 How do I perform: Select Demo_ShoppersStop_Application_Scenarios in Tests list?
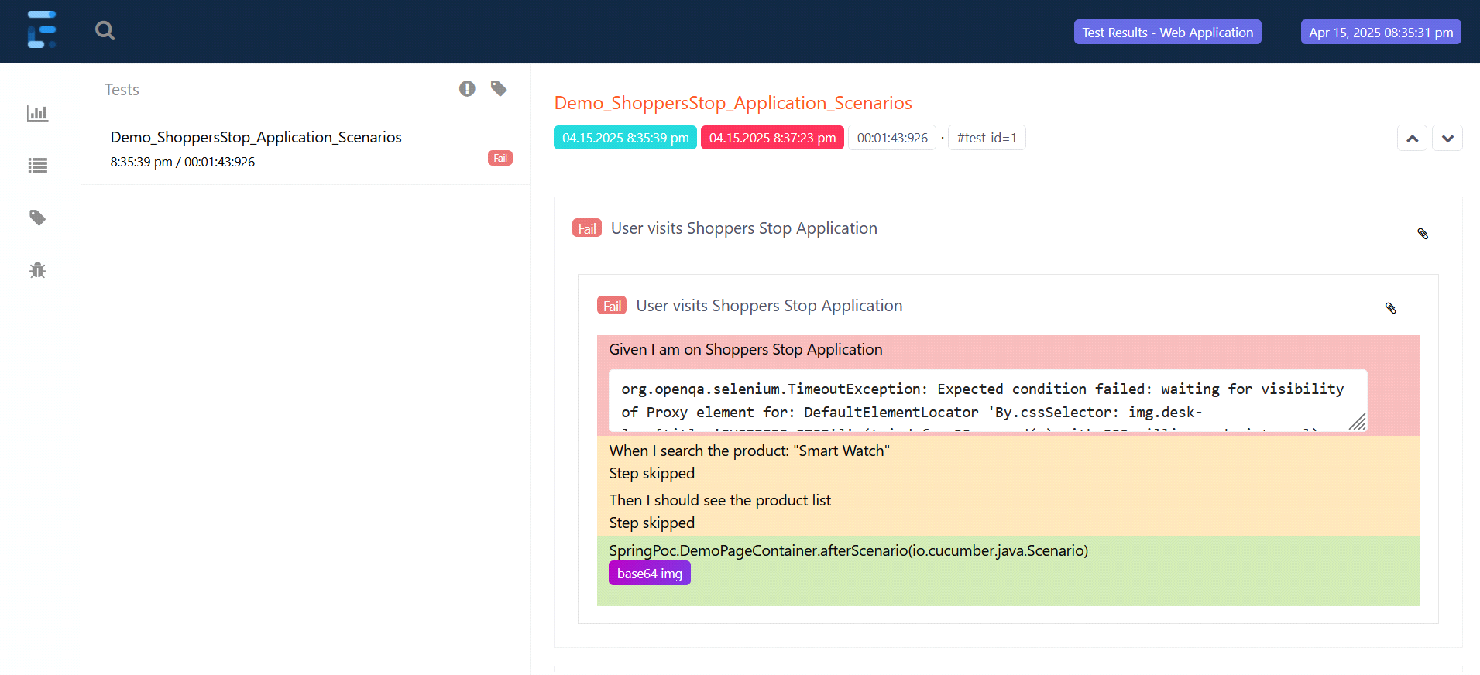[256, 137]
